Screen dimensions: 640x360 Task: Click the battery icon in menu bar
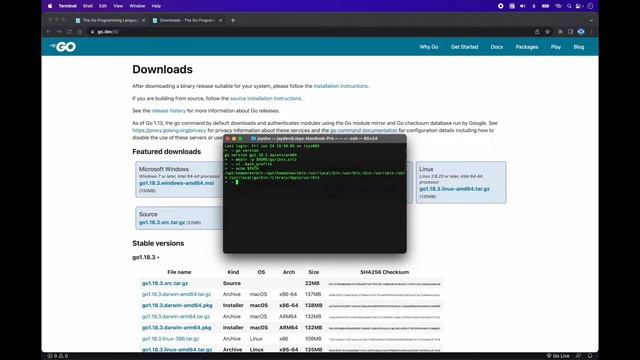pos(545,6)
